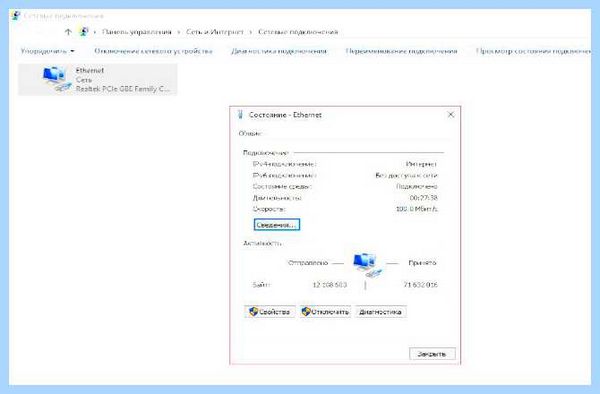Go to Сеть и Интернет breadcrumb
The width and height of the screenshot is (600, 394).
215,32
